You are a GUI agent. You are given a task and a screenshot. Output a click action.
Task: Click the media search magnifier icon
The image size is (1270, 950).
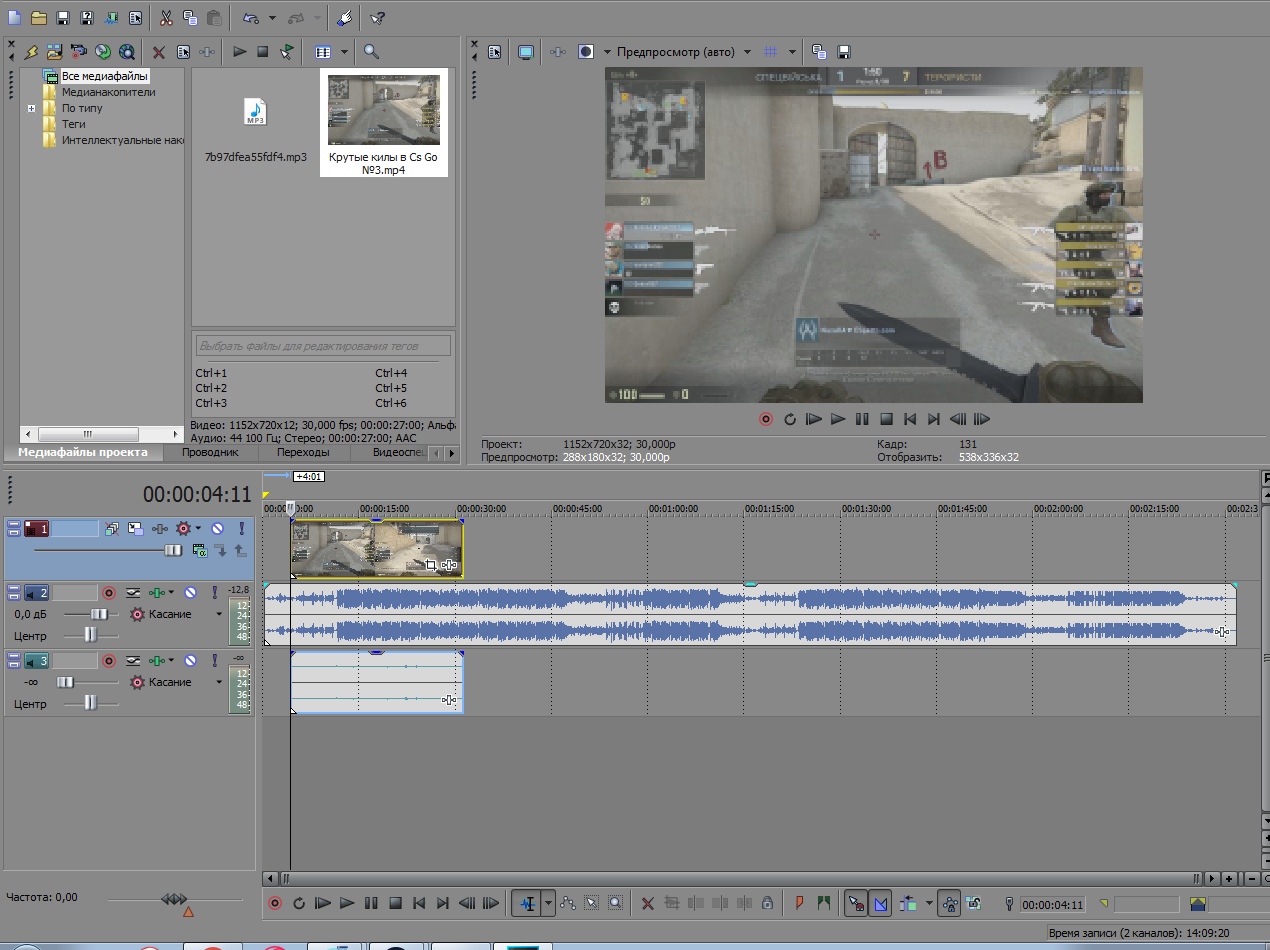point(371,52)
